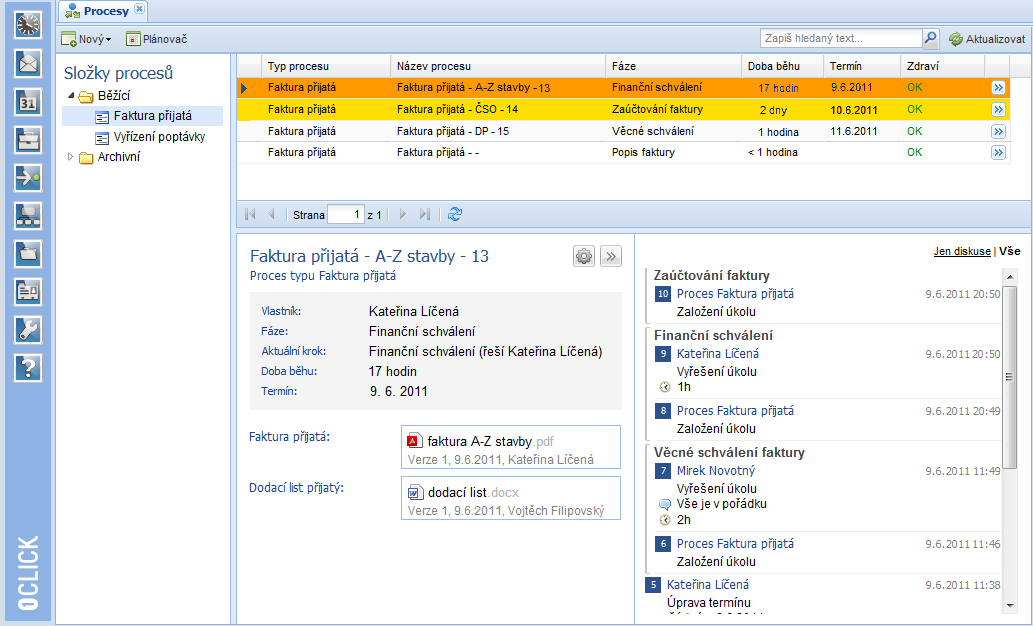Collapse the Běžící folder tree node
Image resolution: width=1033 pixels, height=626 pixels.
click(71, 97)
